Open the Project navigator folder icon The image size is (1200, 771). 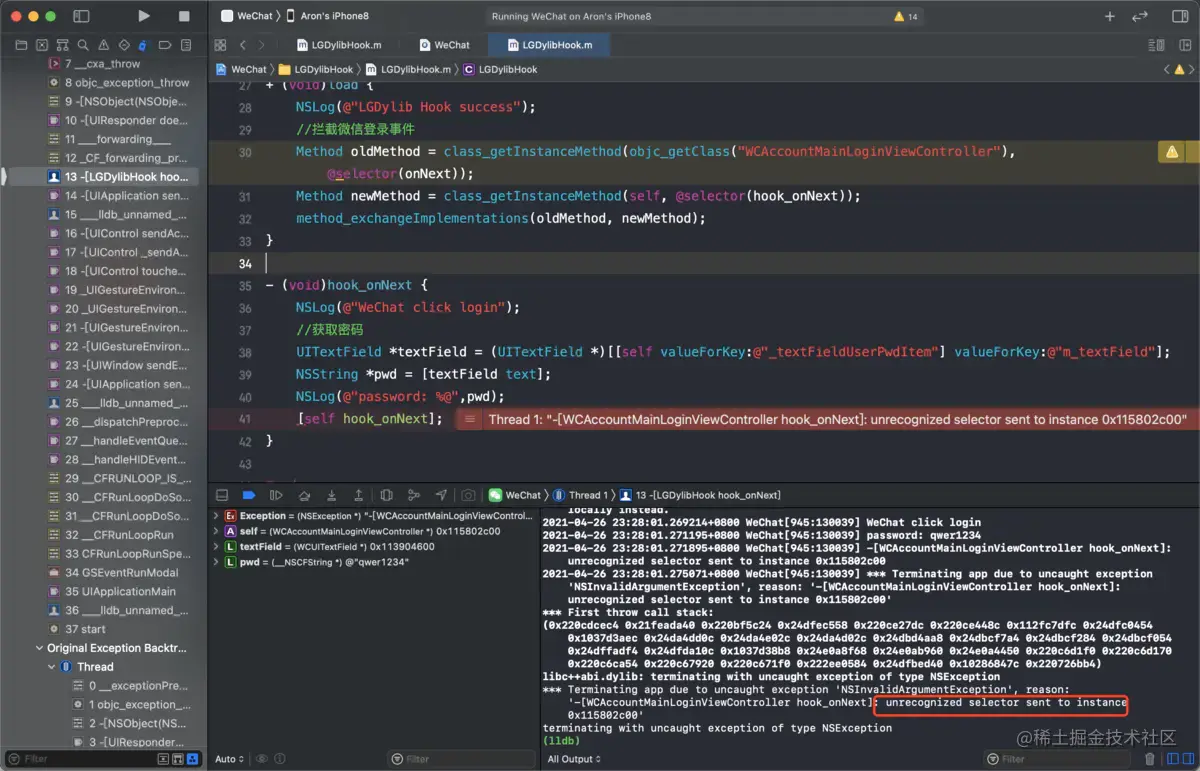tap(21, 45)
